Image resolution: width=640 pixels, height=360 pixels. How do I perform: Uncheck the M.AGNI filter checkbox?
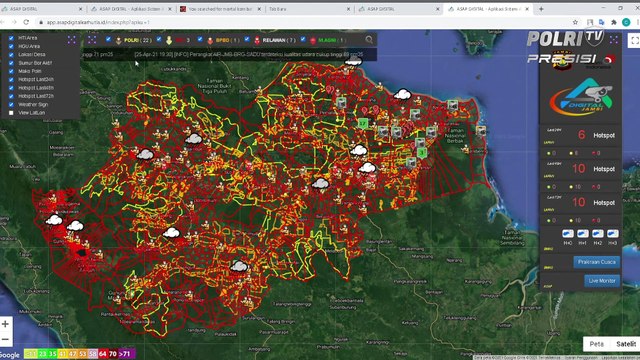303,39
